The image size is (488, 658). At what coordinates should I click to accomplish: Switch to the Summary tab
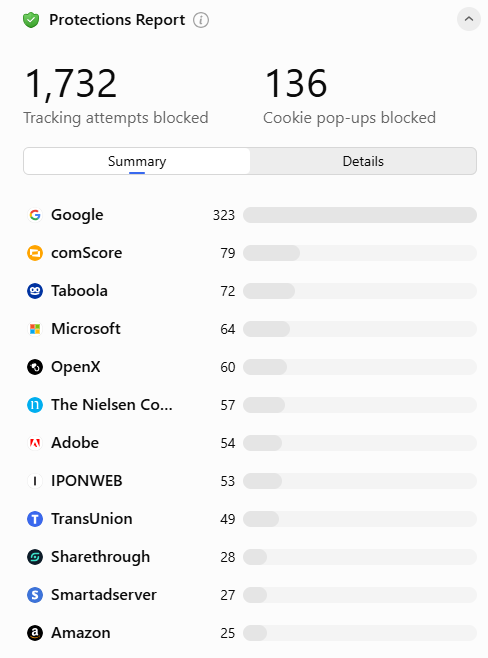pos(137,161)
